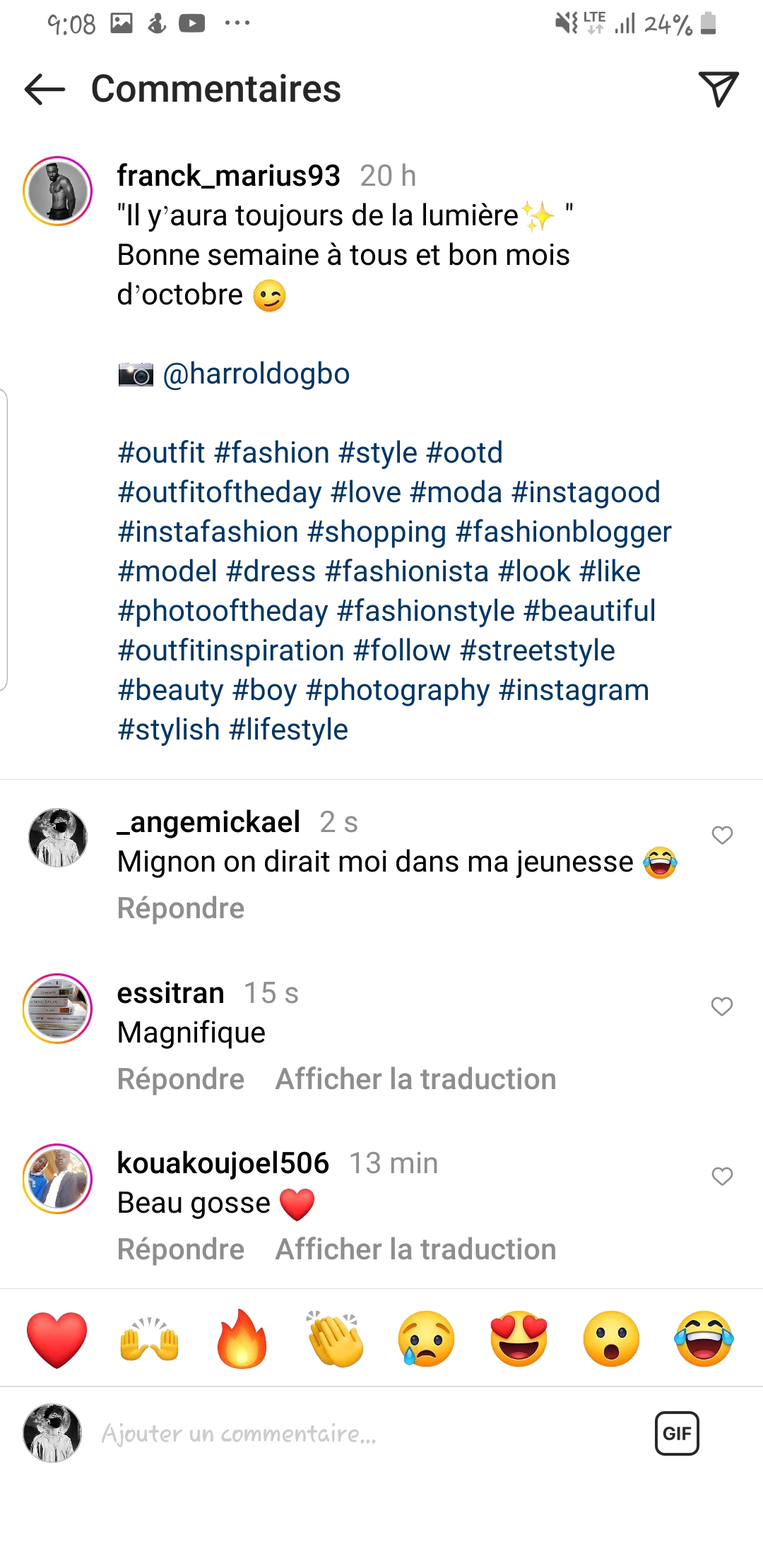Like essitran's comment with the heart

[722, 1006]
